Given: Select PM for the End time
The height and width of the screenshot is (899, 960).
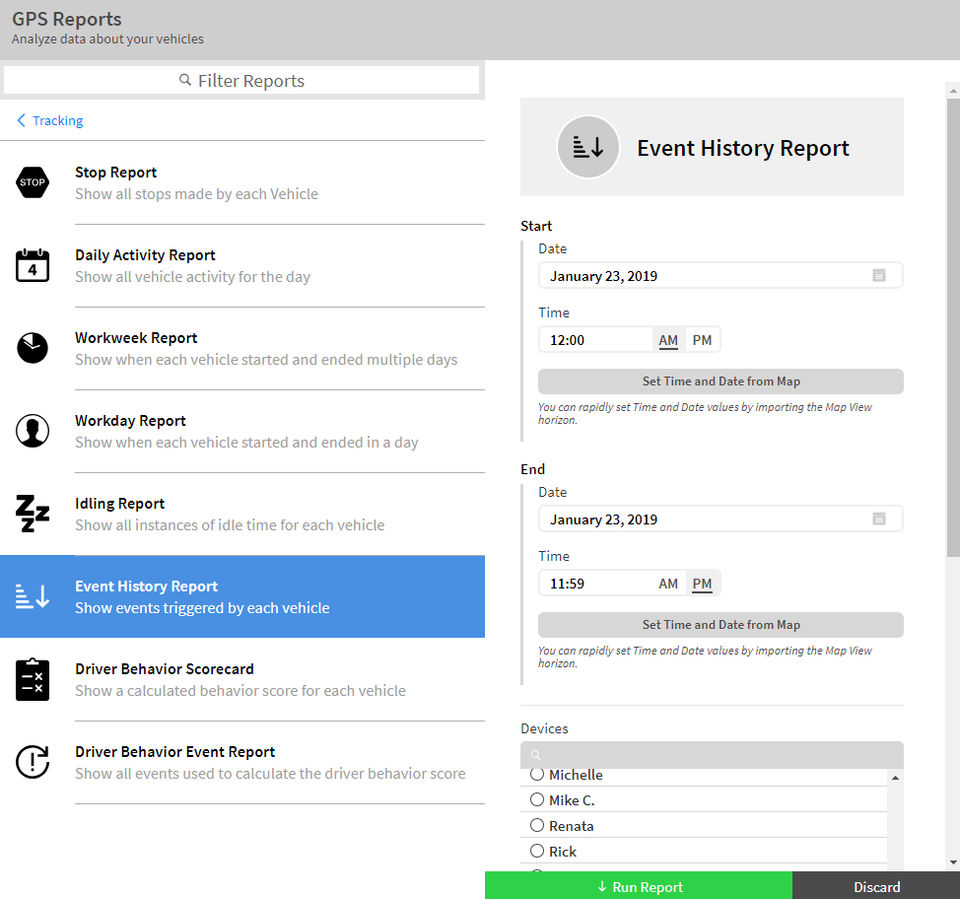Looking at the screenshot, I should click(702, 584).
